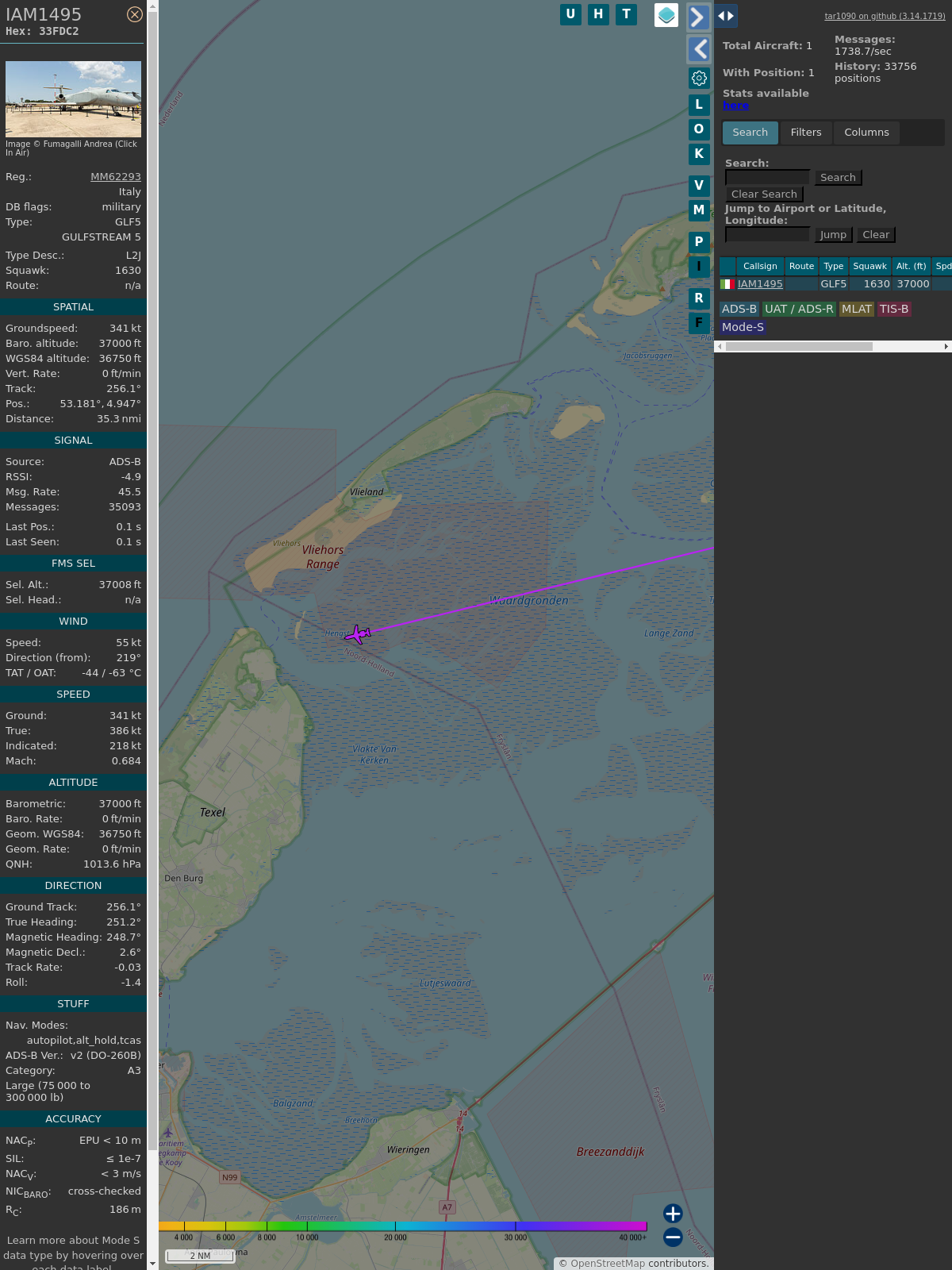Zoom out with the map minus button

click(673, 1237)
